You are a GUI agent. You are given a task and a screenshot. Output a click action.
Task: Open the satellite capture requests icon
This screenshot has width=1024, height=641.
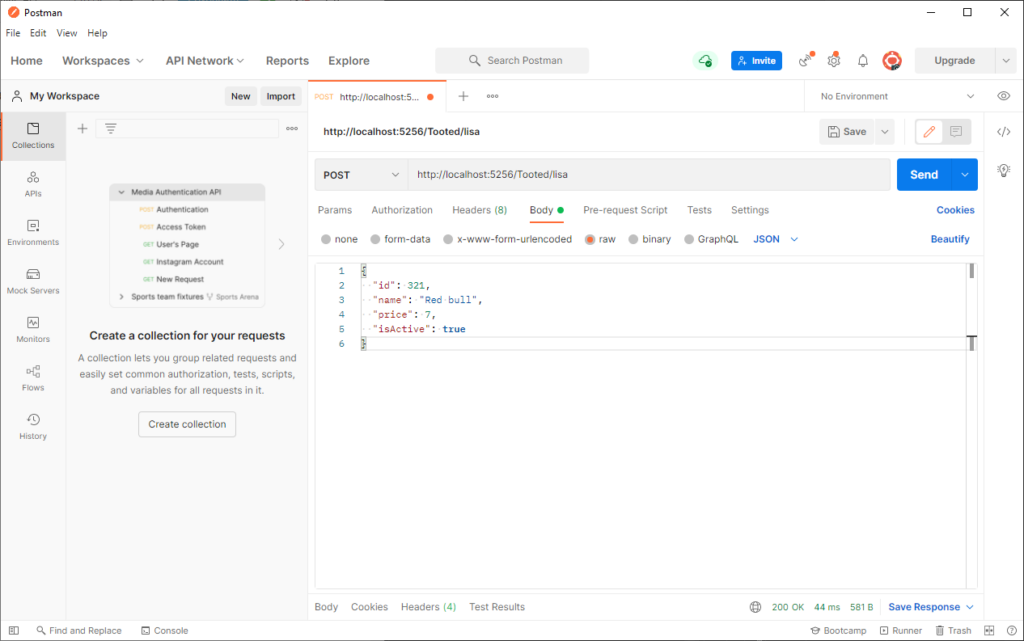tap(806, 60)
